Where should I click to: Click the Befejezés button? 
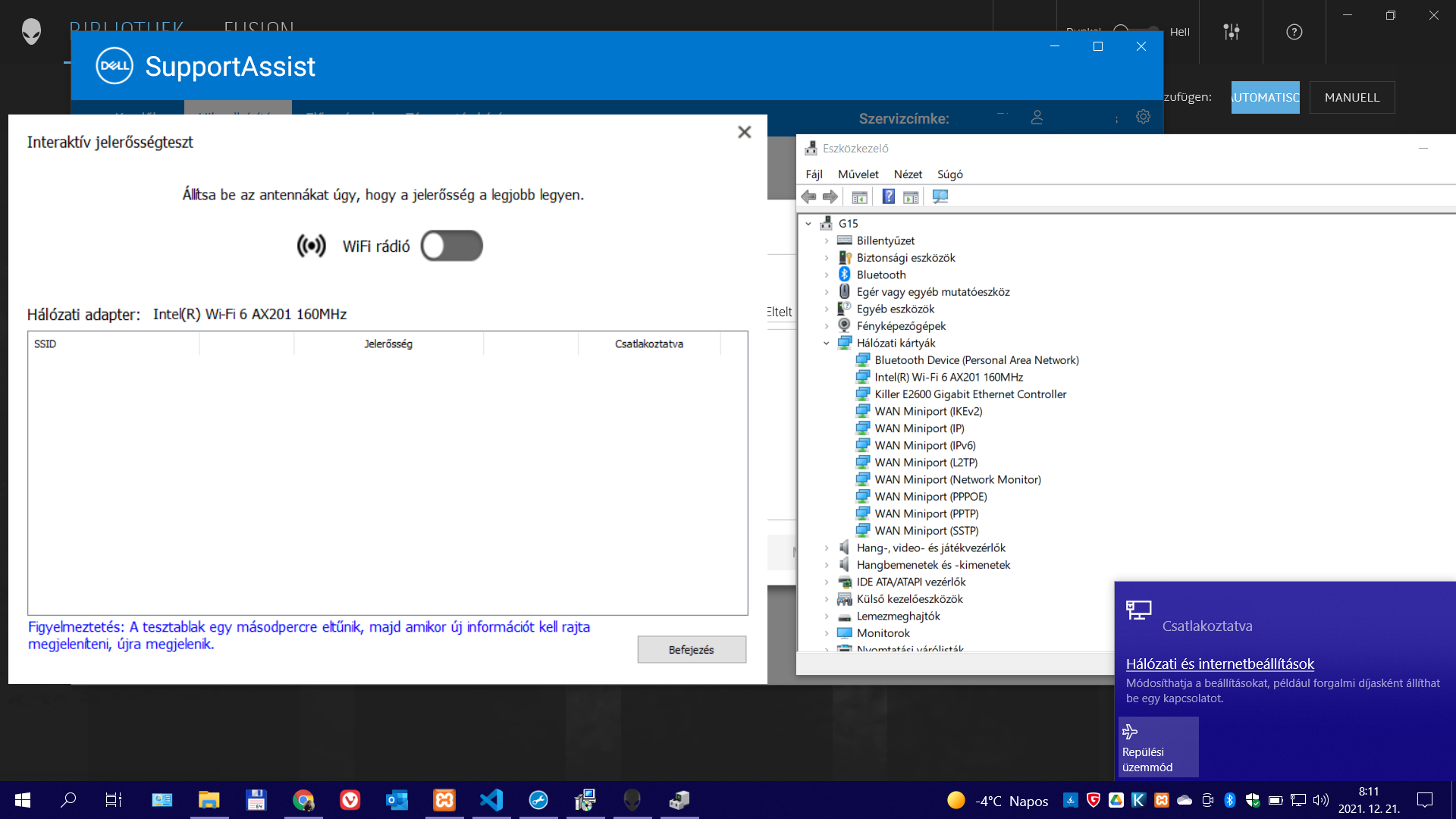tap(692, 650)
